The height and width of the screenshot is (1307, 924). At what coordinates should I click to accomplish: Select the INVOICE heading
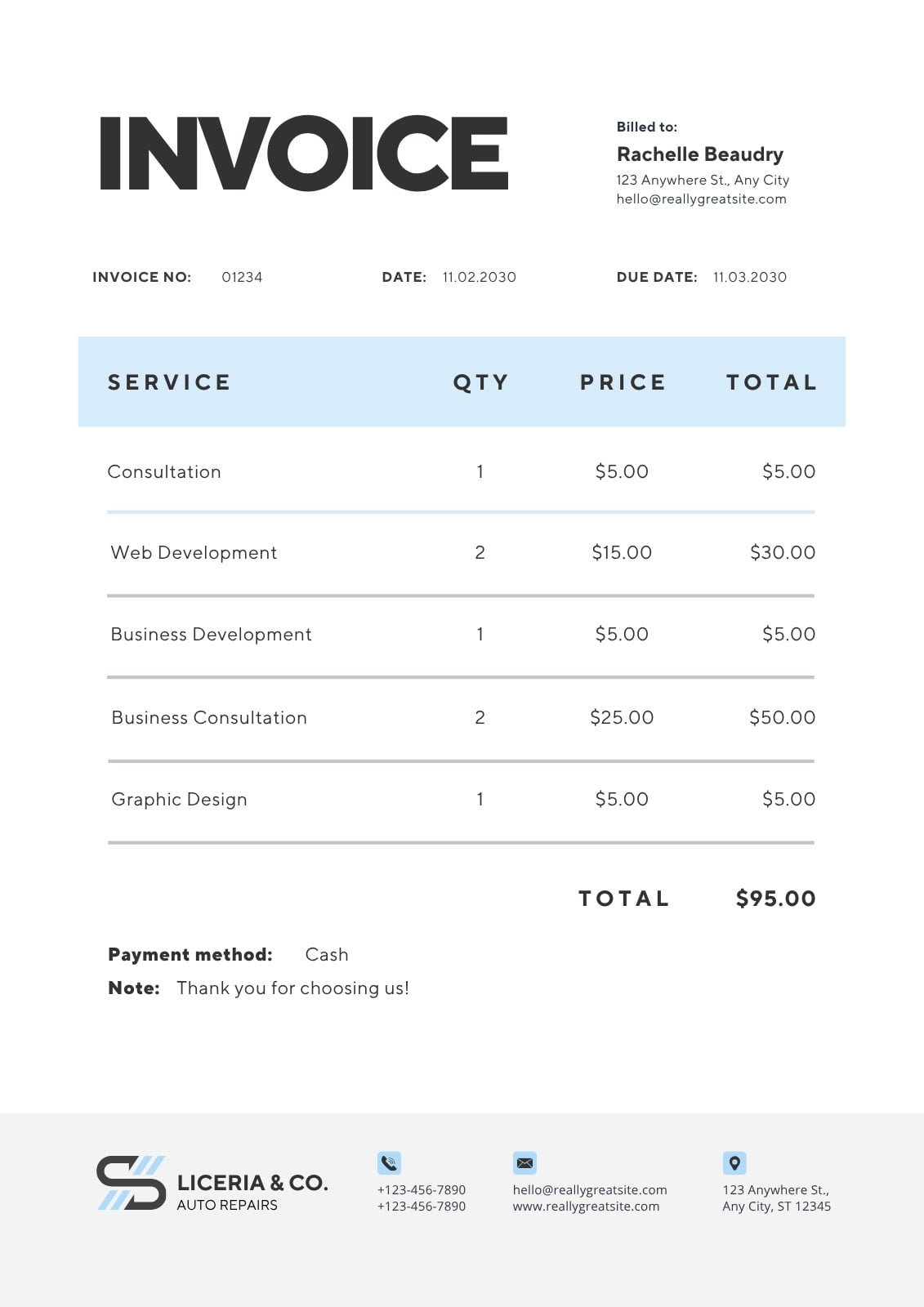304,153
